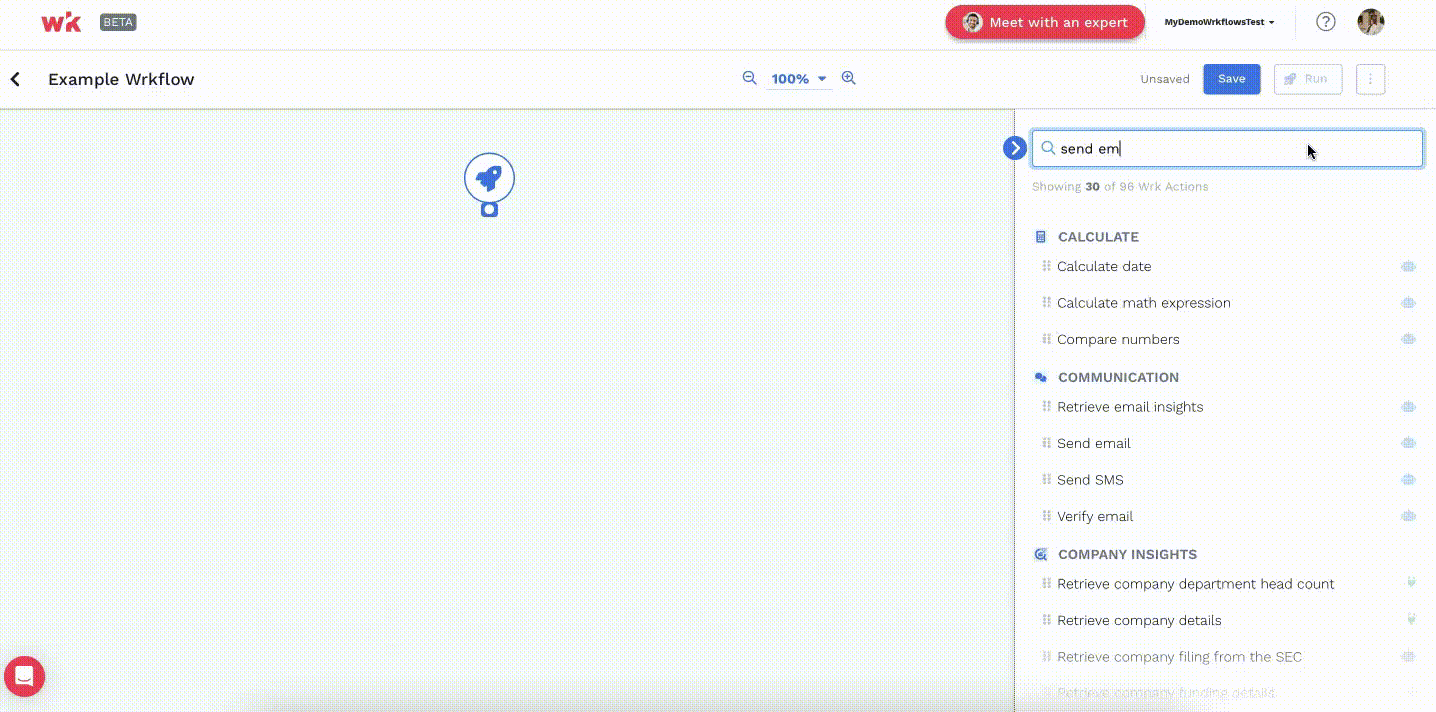Click the plug icon on department head count row
Screen dimensions: 1436x712
coord(1411,582)
